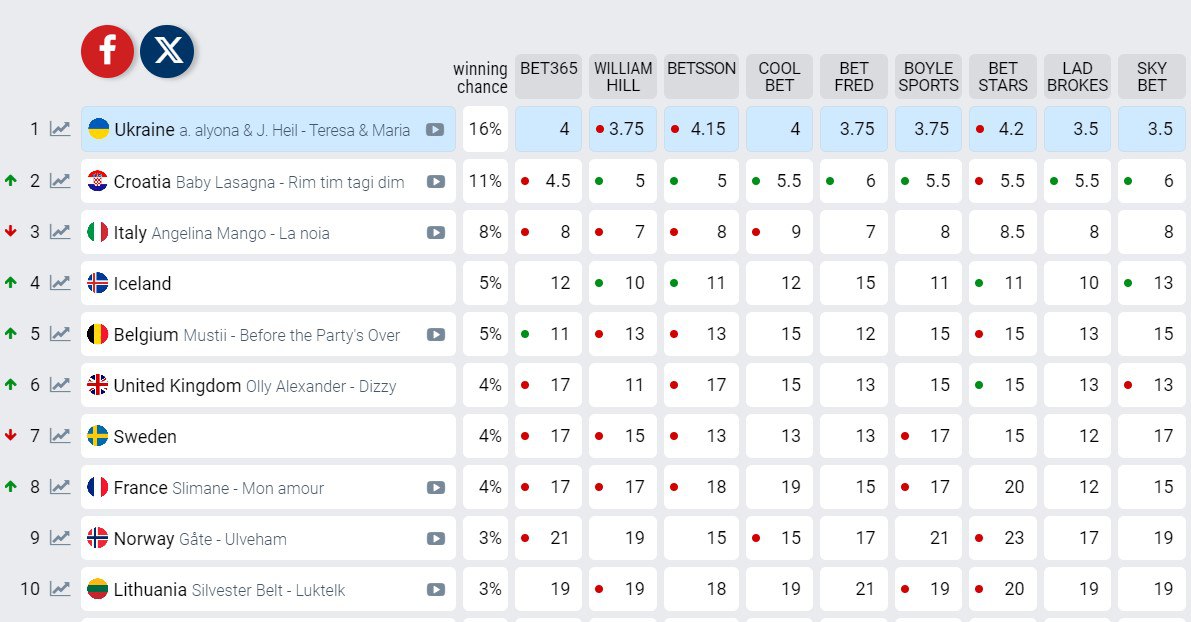1191x622 pixels.
Task: Open the United Kingdom entry link
Action: (x=177, y=386)
